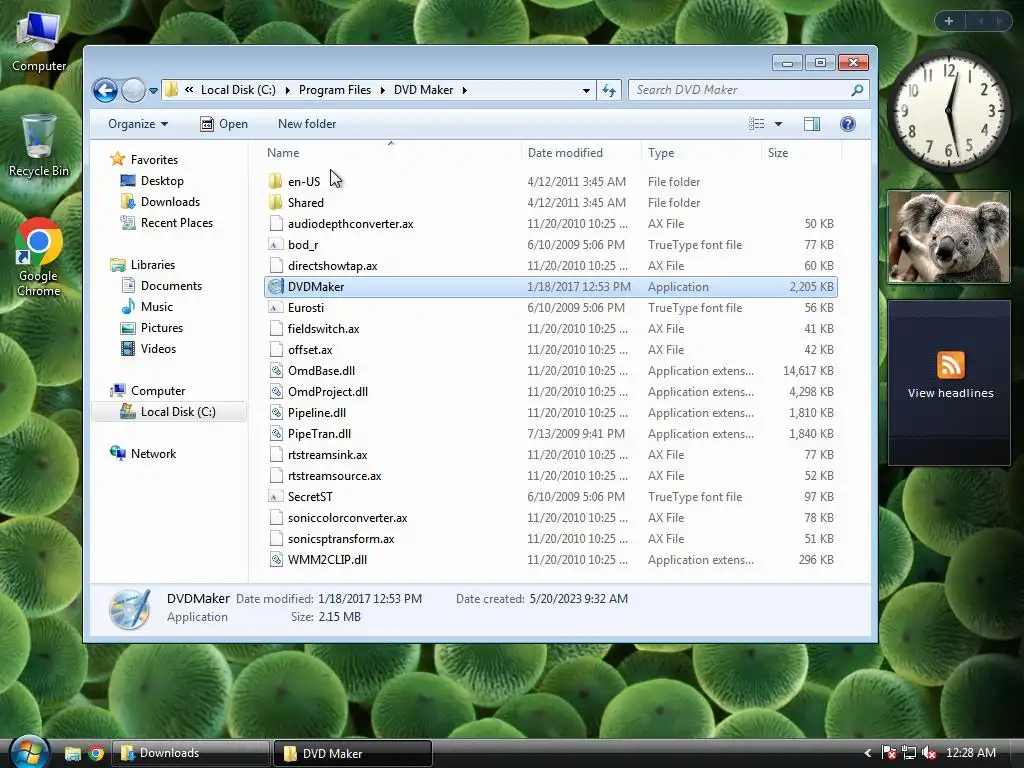1024x768 pixels.
Task: Select the SecretST font file icon
Action: click(x=276, y=497)
